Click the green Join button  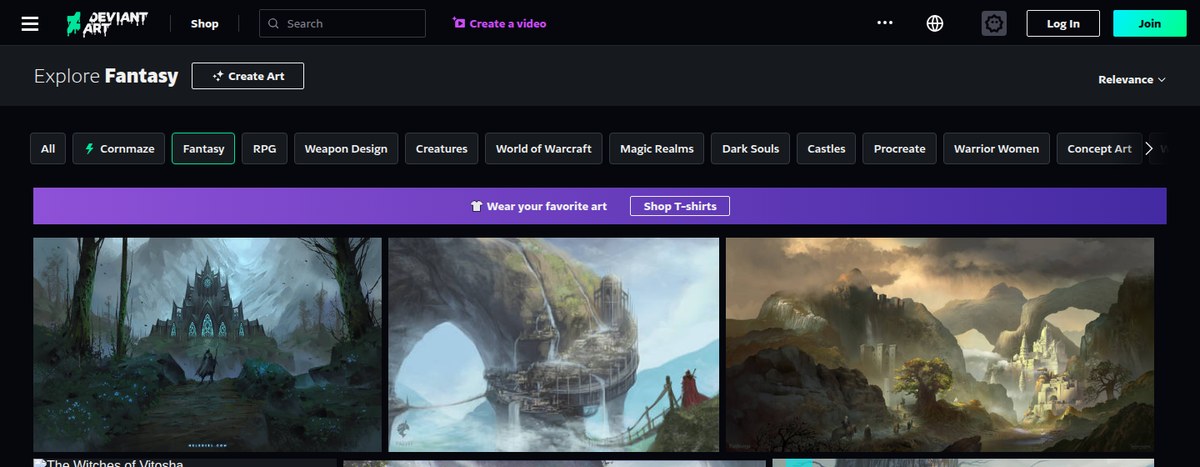pos(1149,23)
